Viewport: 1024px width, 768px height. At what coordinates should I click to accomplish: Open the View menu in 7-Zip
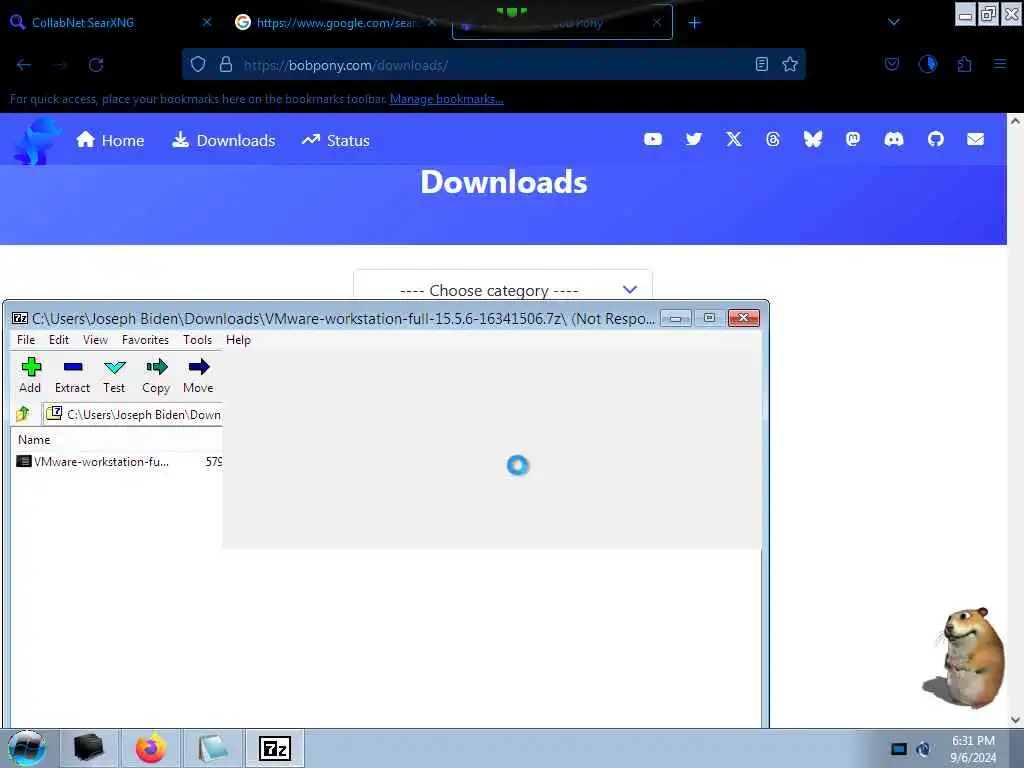pos(95,340)
